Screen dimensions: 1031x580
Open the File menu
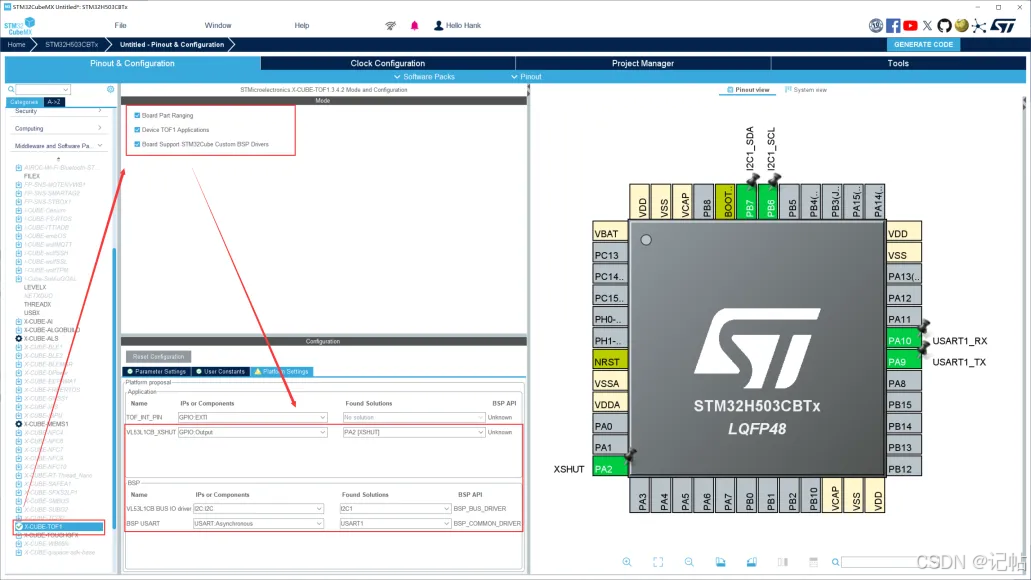coord(120,26)
